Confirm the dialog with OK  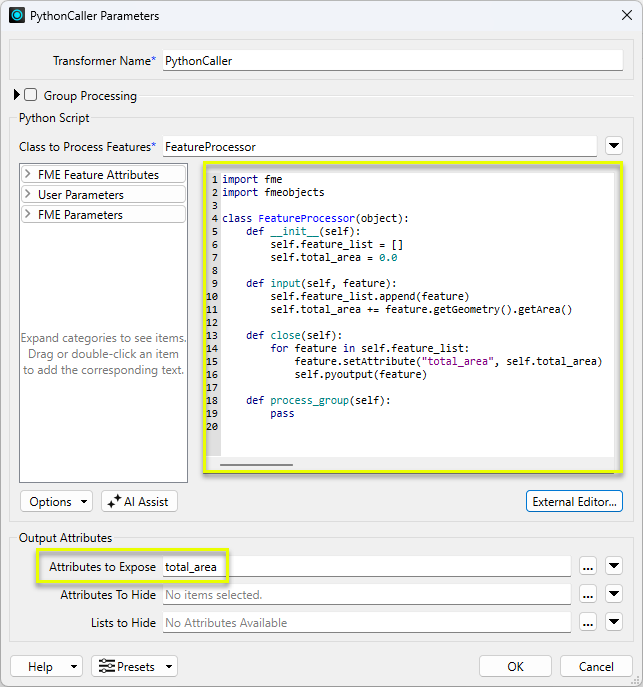pyautogui.click(x=515, y=666)
